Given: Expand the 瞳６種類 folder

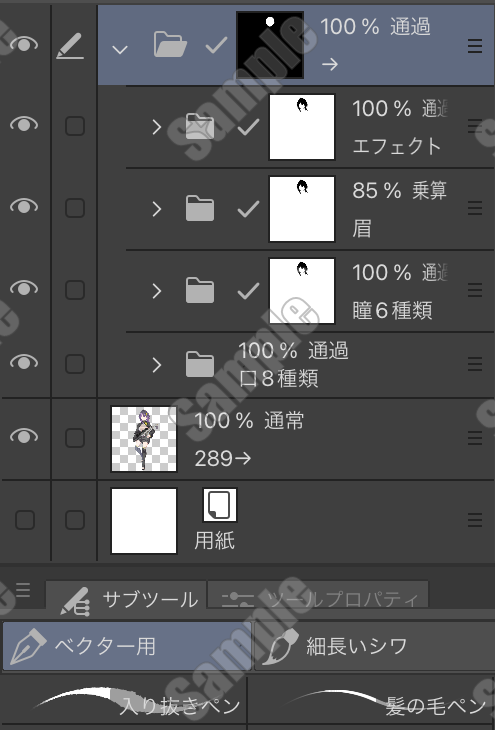Looking at the screenshot, I should [157, 291].
